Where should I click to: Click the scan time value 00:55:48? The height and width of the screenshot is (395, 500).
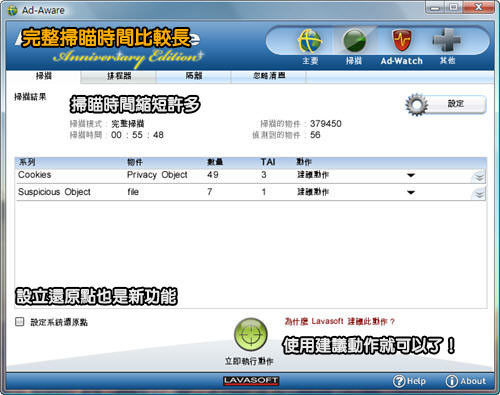(x=137, y=135)
